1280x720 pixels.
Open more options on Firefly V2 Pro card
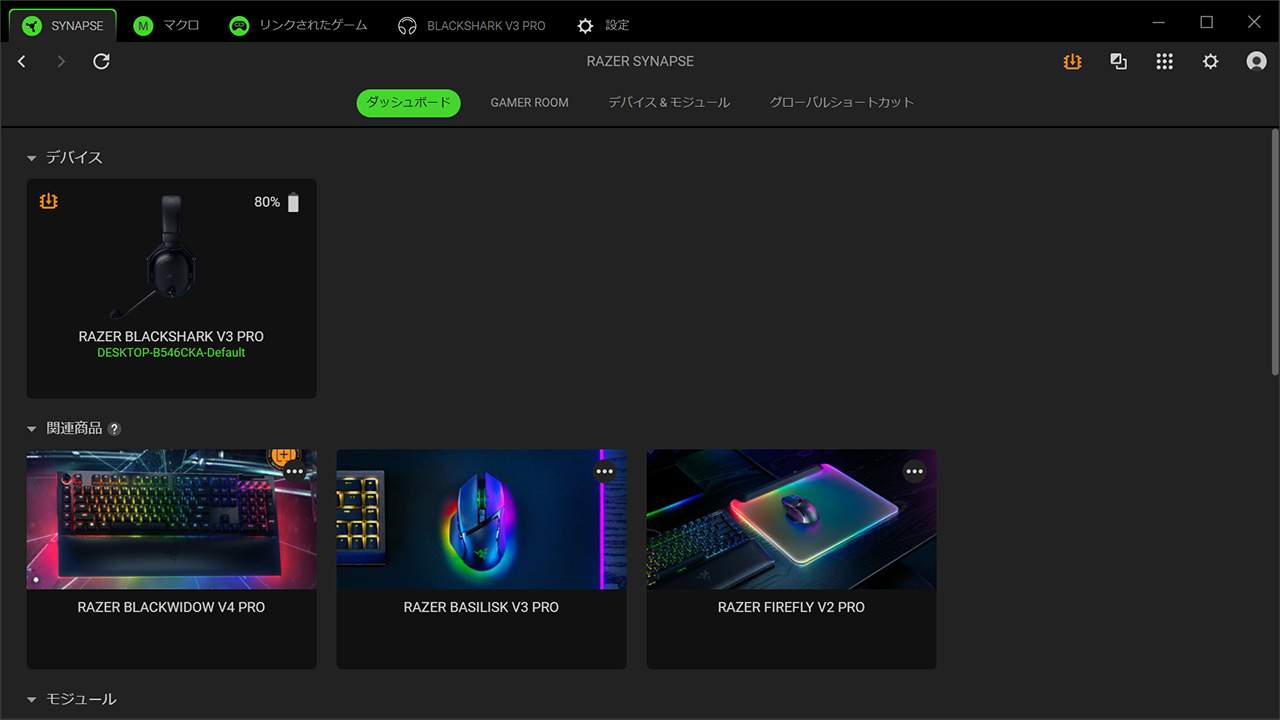coord(914,472)
